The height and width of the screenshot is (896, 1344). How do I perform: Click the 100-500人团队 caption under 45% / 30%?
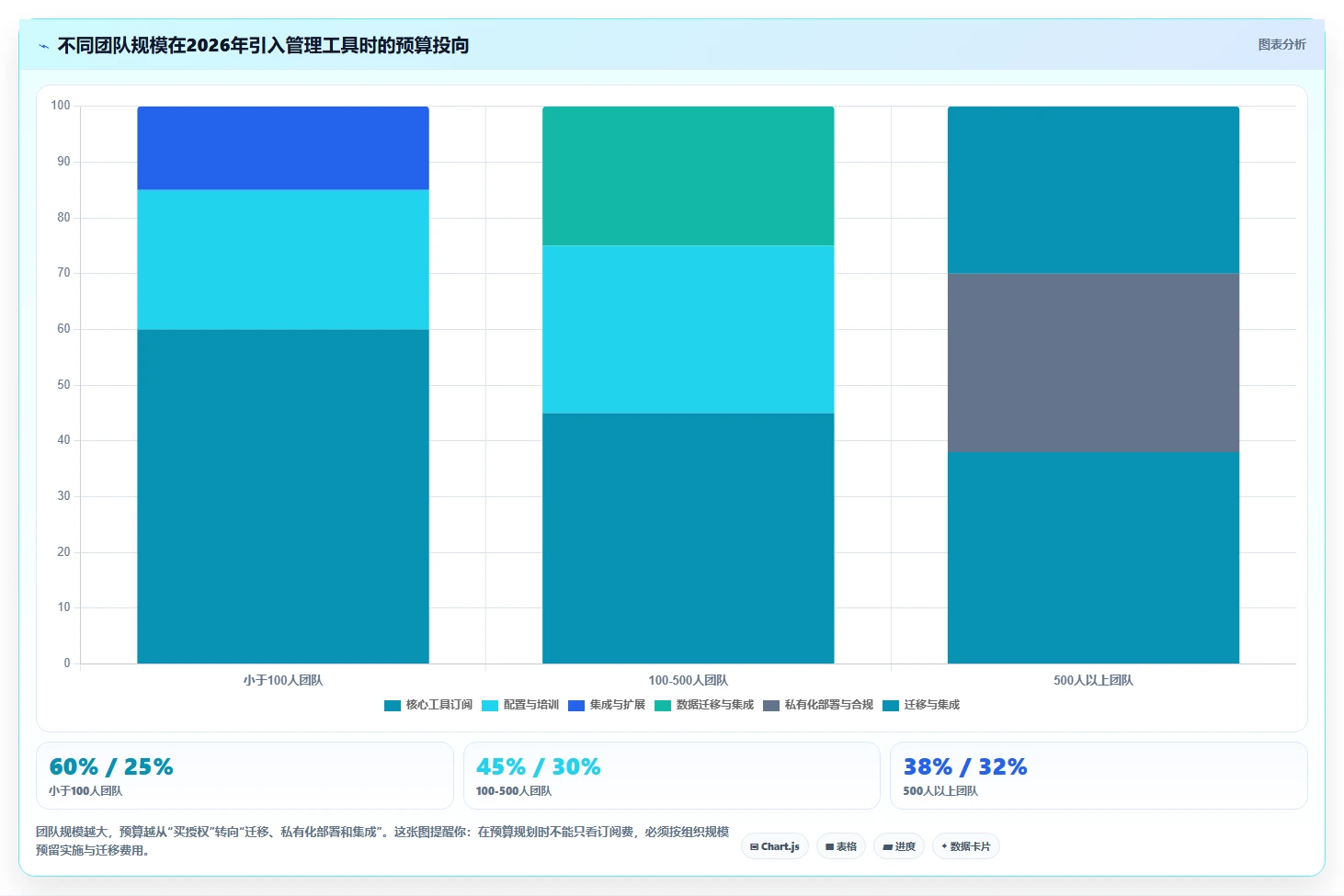tap(514, 791)
